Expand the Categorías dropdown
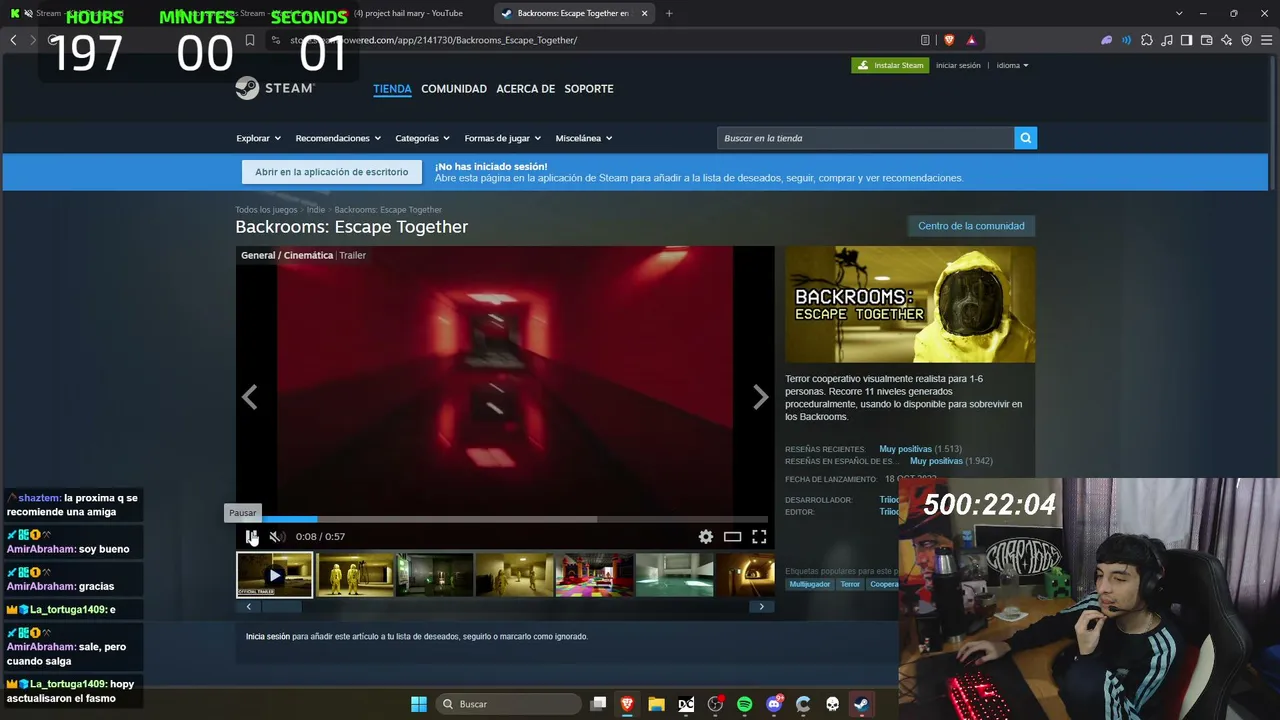This screenshot has width=1280, height=720. tap(422, 138)
